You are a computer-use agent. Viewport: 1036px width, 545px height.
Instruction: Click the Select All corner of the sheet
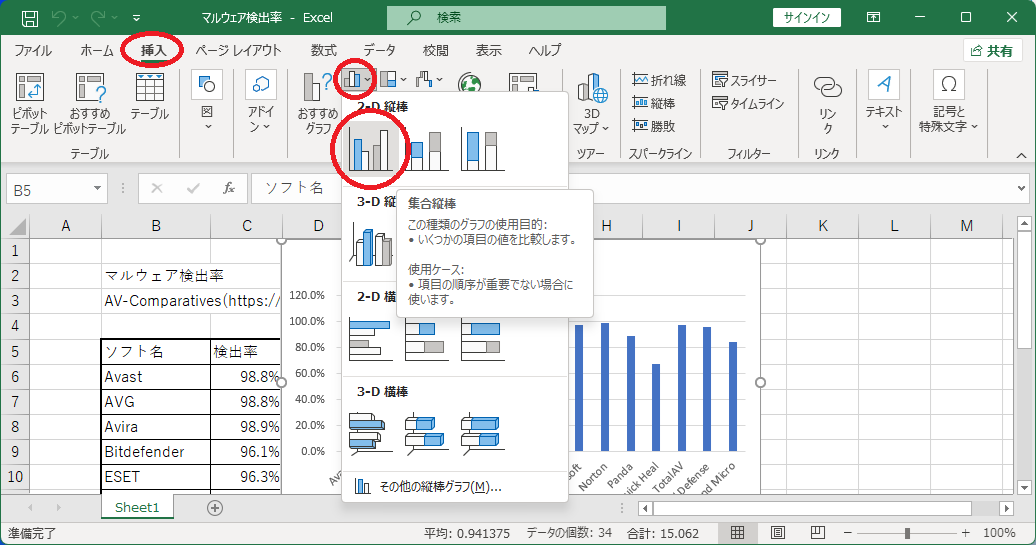pos(17,227)
